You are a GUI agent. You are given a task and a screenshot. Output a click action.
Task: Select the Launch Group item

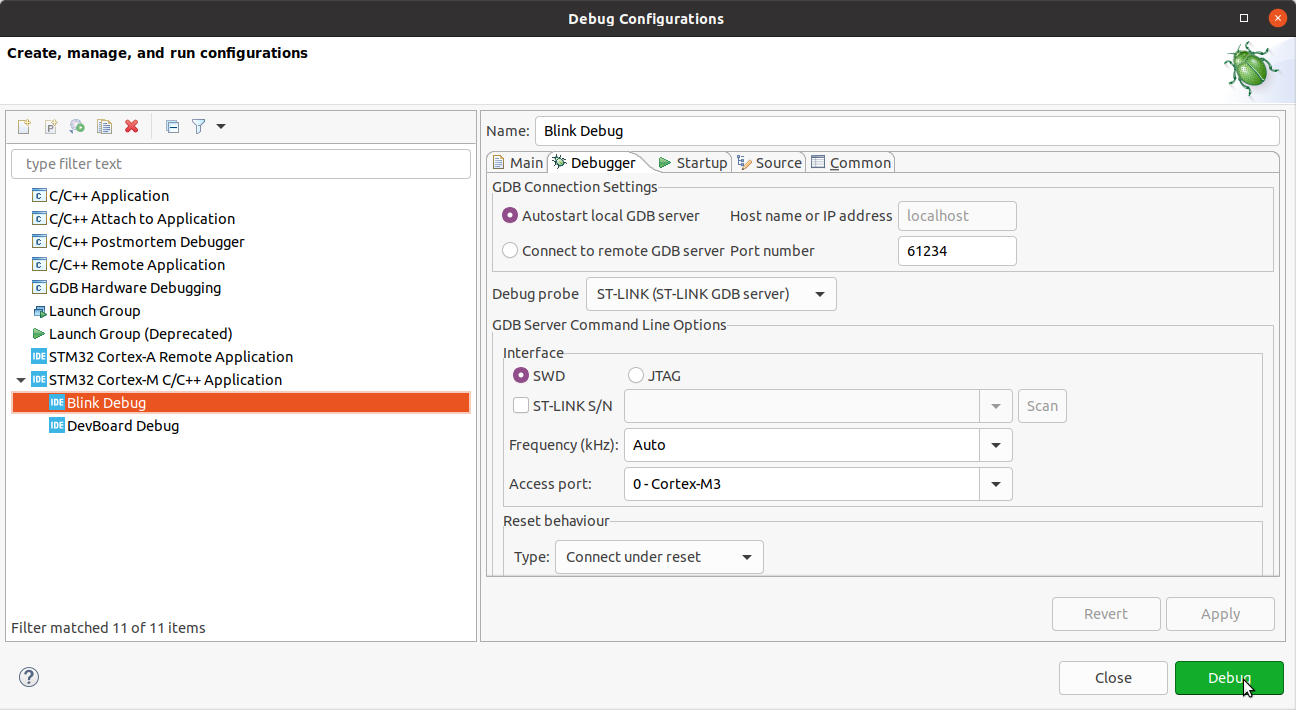[x=94, y=311]
